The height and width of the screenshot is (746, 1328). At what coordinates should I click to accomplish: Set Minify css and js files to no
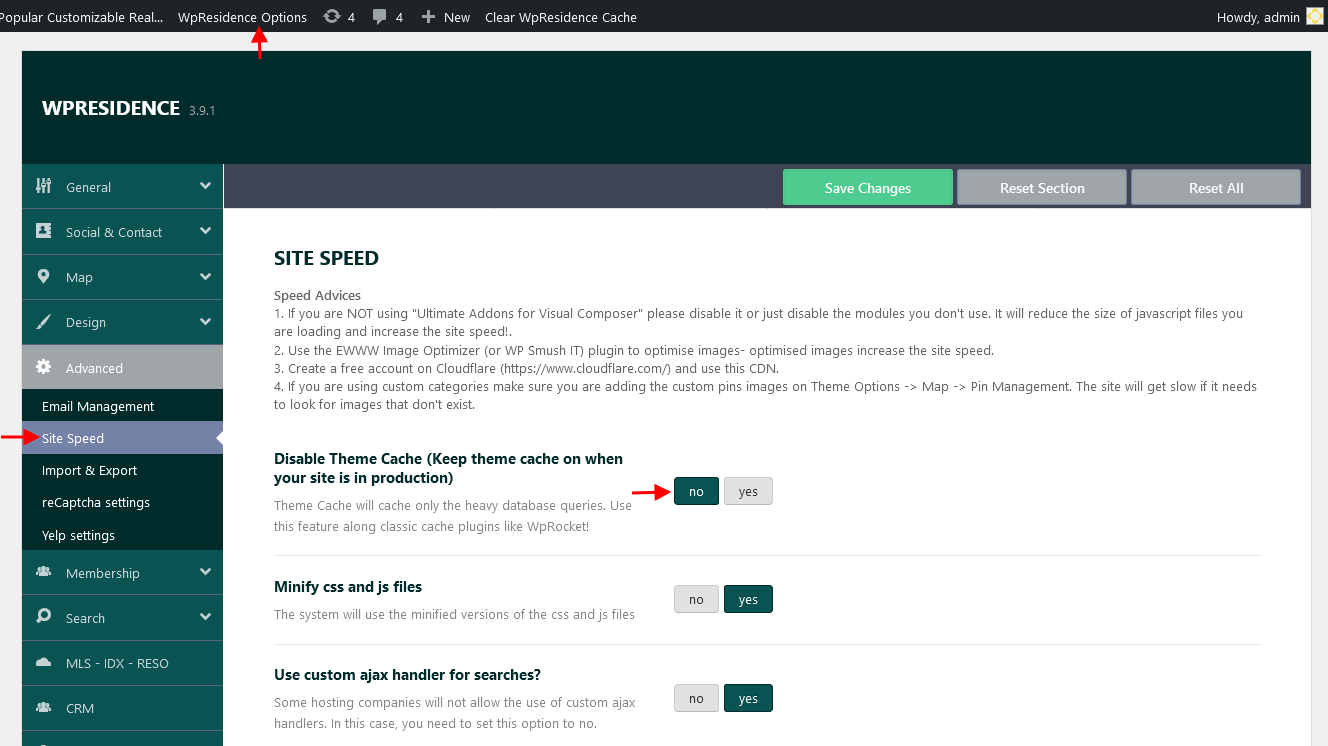[x=696, y=599]
